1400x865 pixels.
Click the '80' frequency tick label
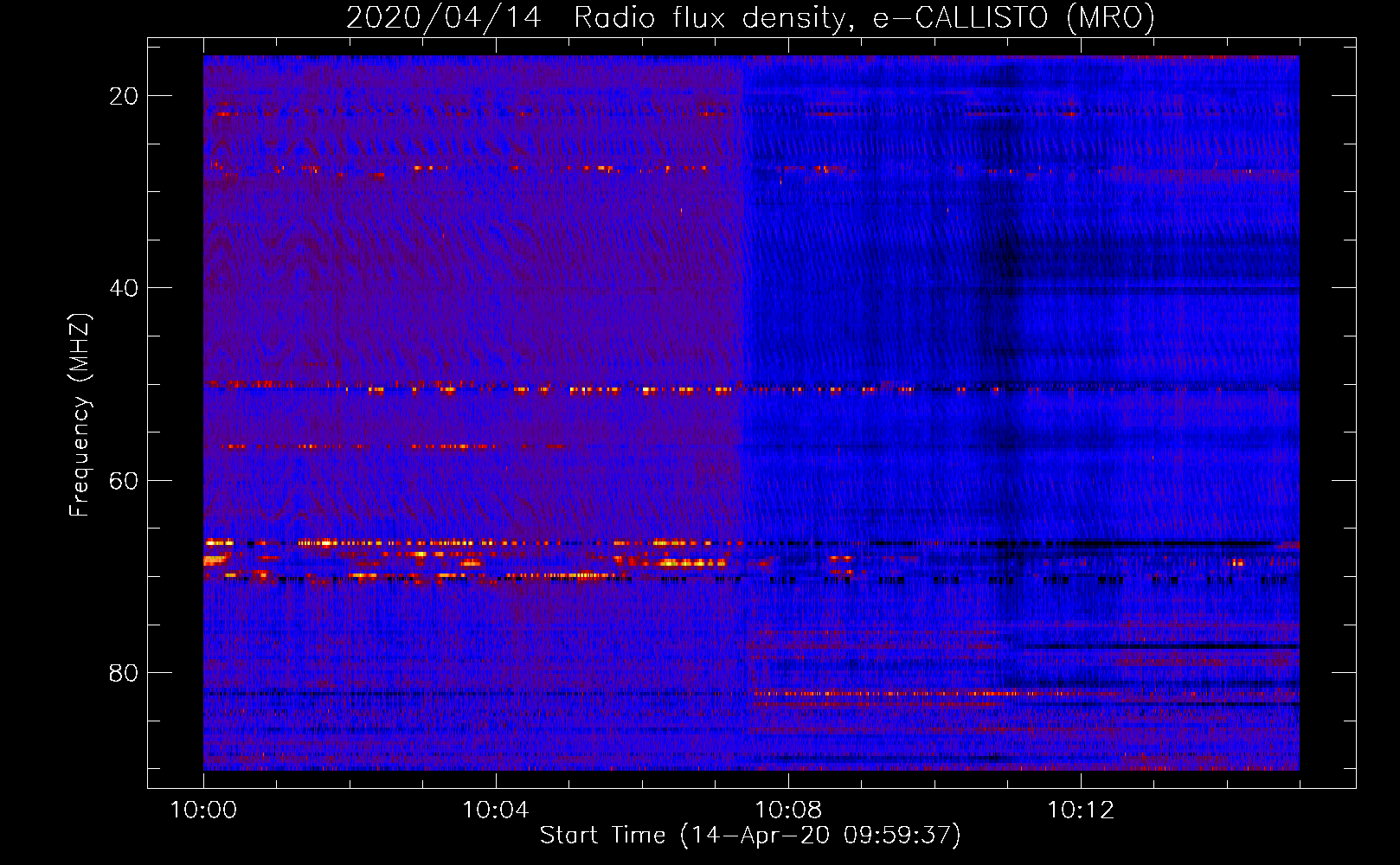pos(124,672)
